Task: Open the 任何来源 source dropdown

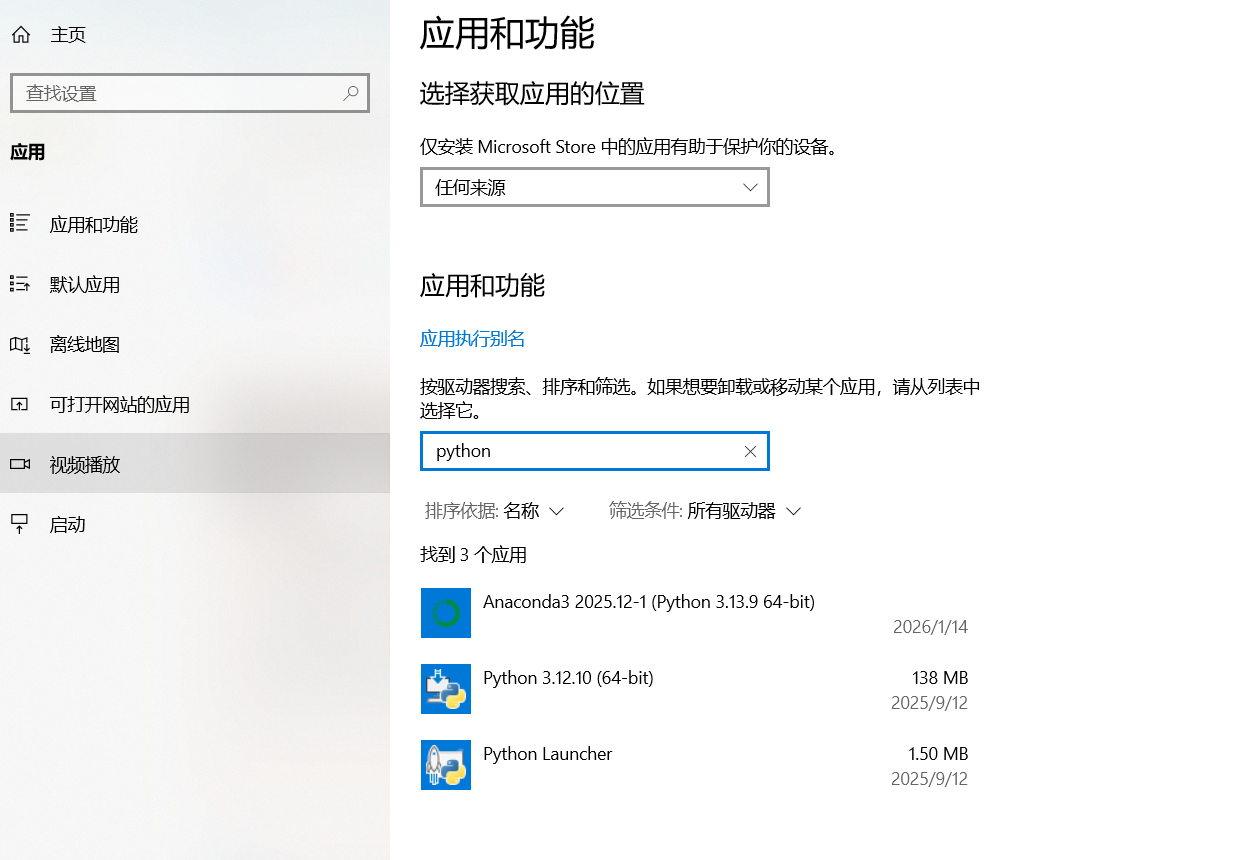Action: [x=595, y=187]
